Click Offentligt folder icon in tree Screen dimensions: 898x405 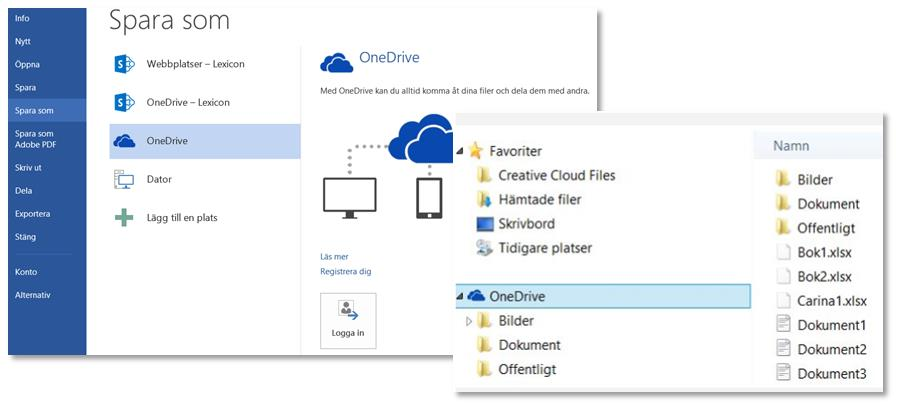click(x=485, y=369)
